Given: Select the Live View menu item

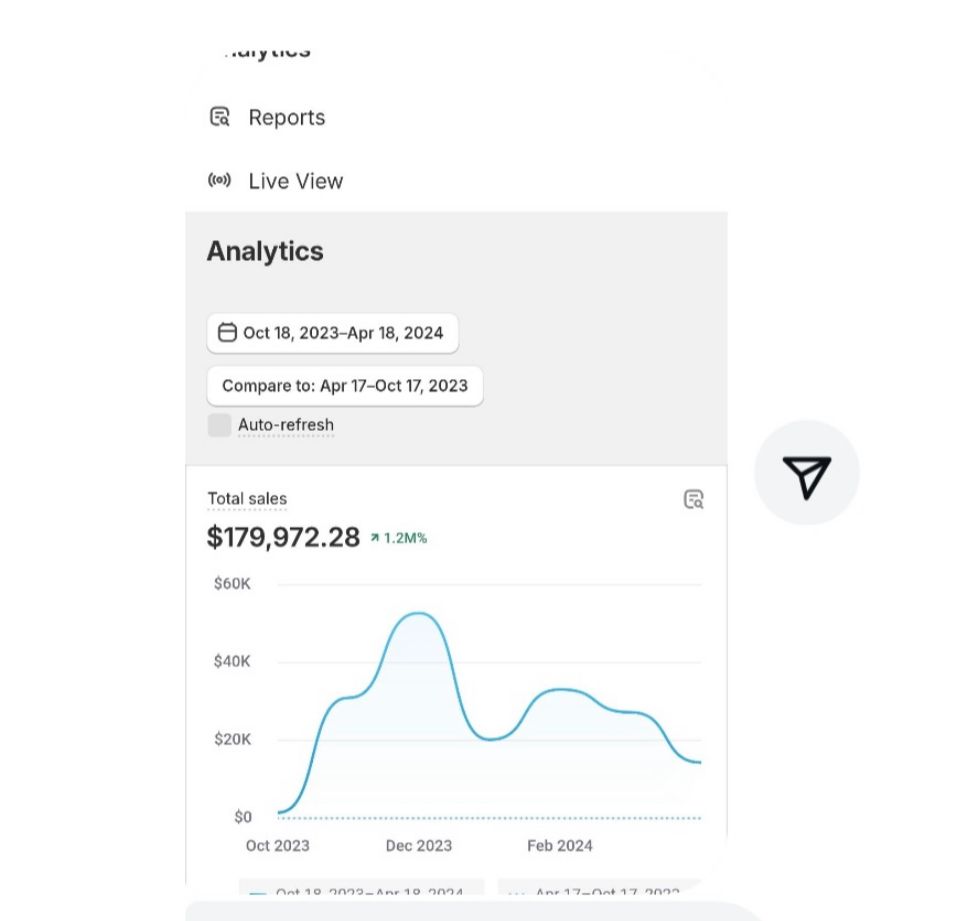Looking at the screenshot, I should [295, 181].
